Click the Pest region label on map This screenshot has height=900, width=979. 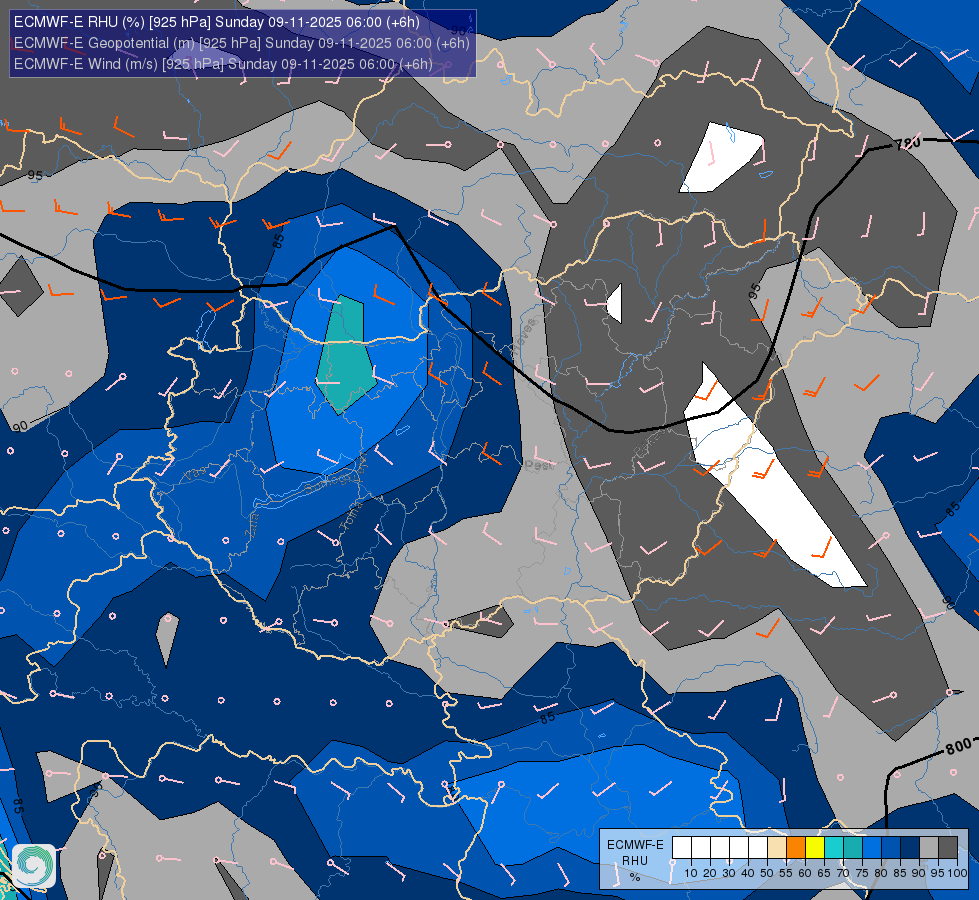point(538,465)
